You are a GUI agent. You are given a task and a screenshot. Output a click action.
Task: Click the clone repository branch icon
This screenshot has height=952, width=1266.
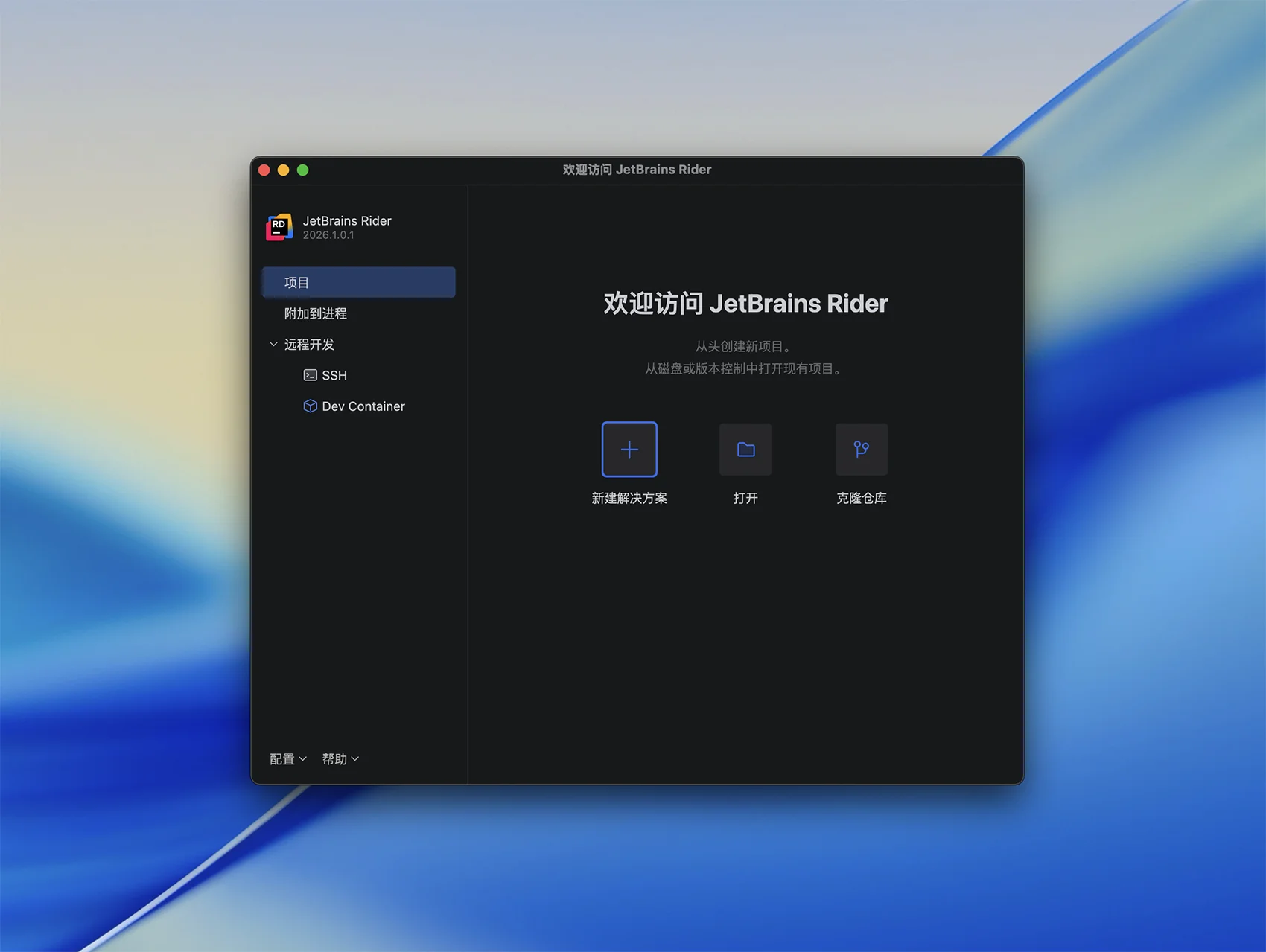click(861, 450)
